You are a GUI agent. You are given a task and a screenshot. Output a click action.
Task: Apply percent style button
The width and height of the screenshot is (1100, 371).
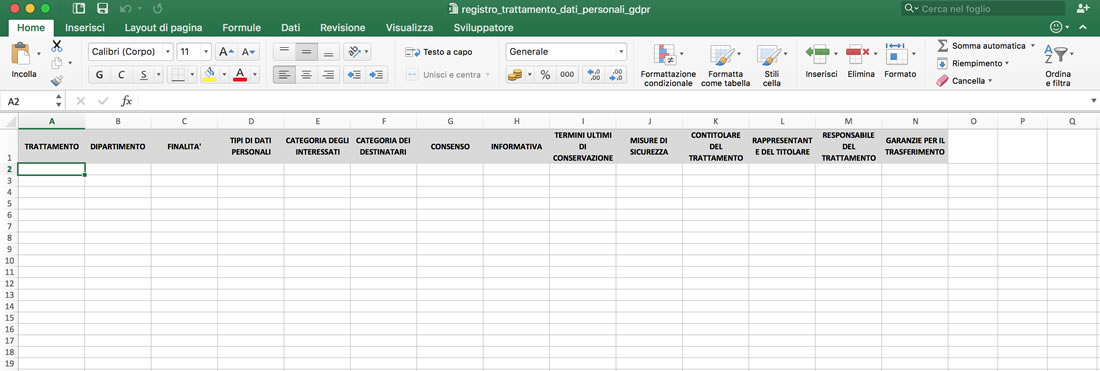[x=545, y=74]
